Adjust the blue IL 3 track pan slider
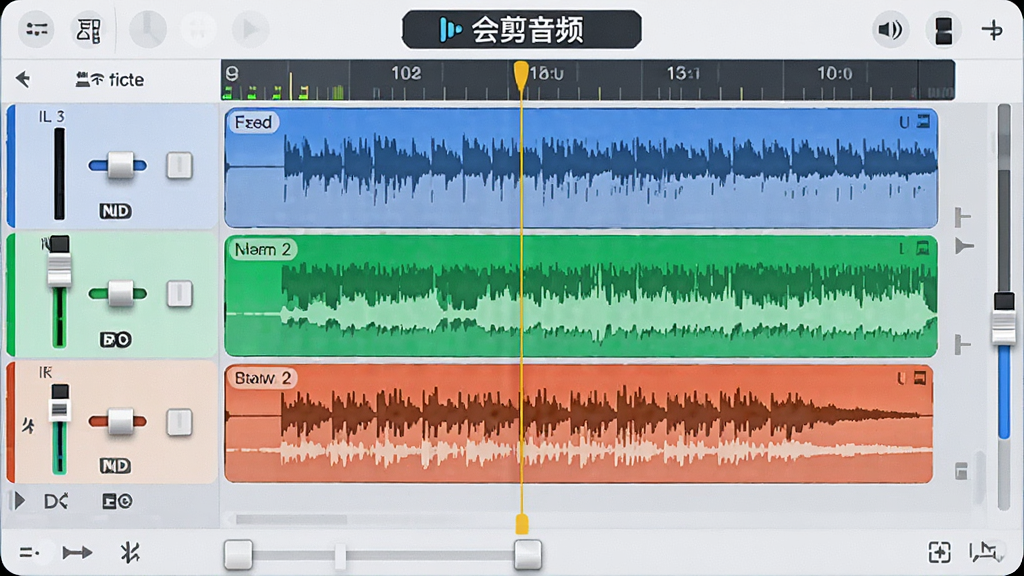The image size is (1024, 576). pos(120,165)
